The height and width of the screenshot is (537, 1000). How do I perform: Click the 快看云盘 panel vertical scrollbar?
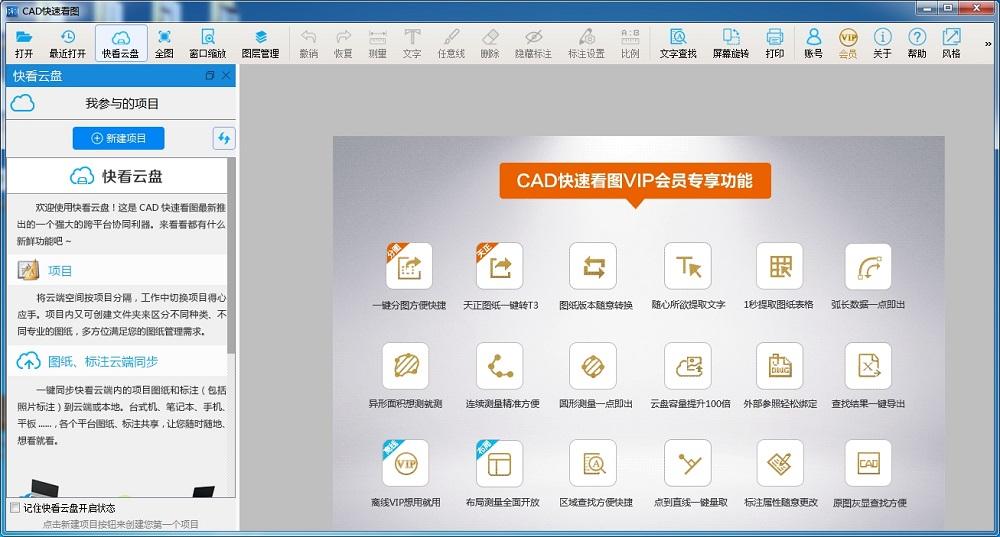[x=231, y=250]
